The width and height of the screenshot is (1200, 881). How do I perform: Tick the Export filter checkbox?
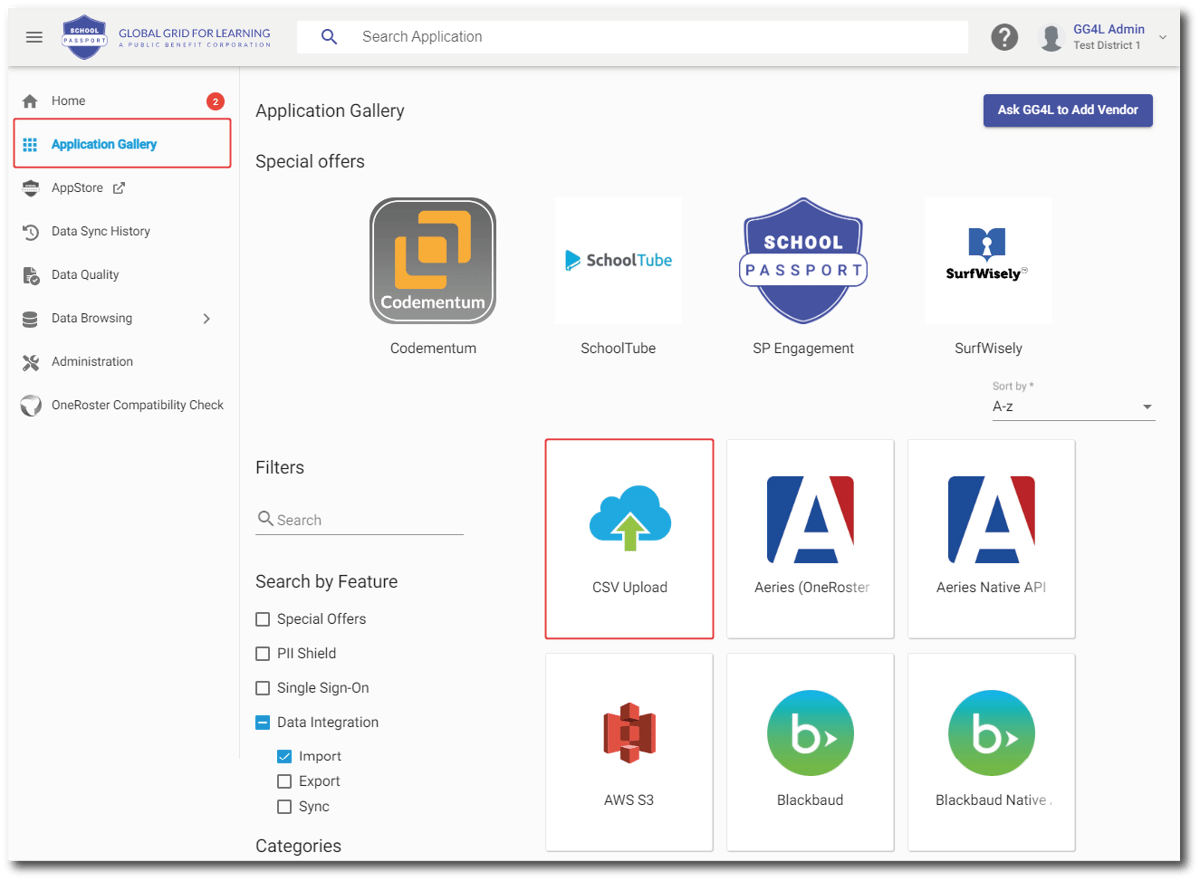pyautogui.click(x=285, y=782)
